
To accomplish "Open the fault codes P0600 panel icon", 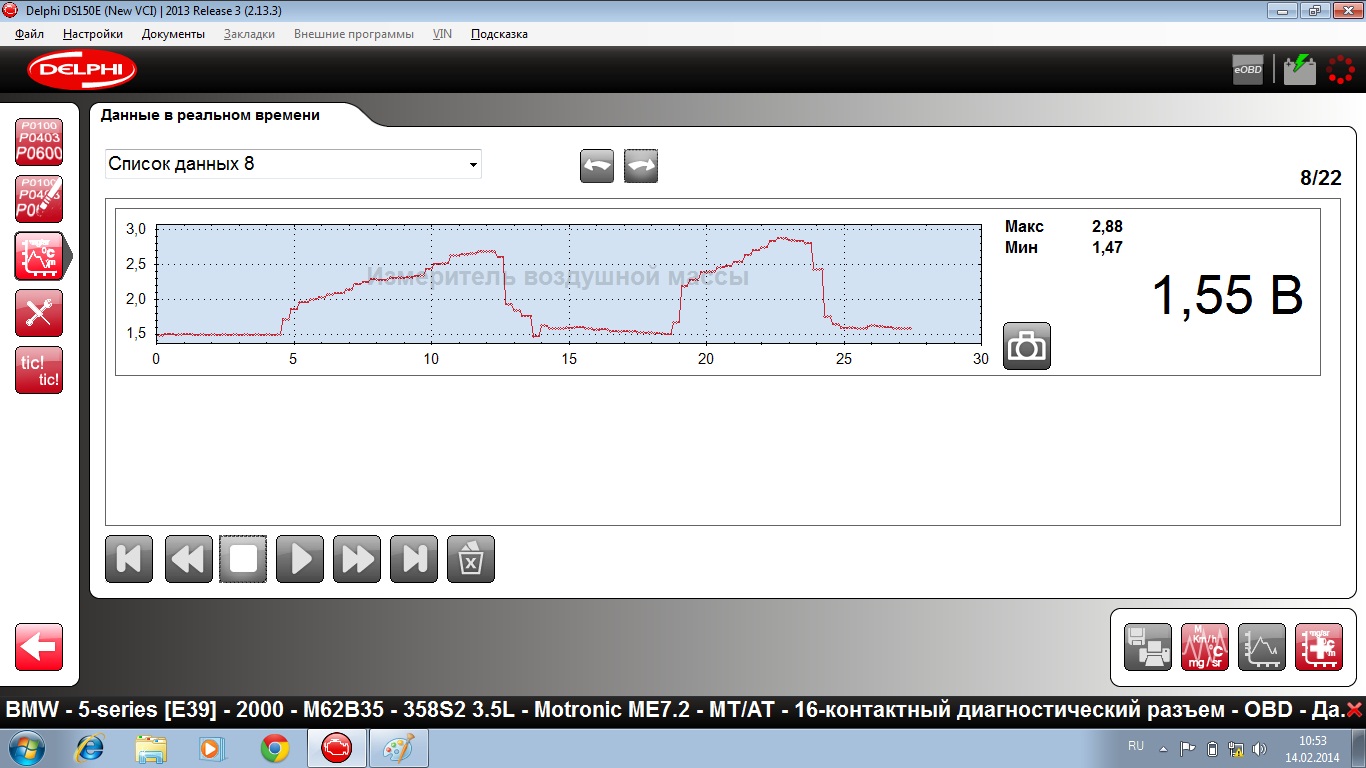I will click(39, 141).
